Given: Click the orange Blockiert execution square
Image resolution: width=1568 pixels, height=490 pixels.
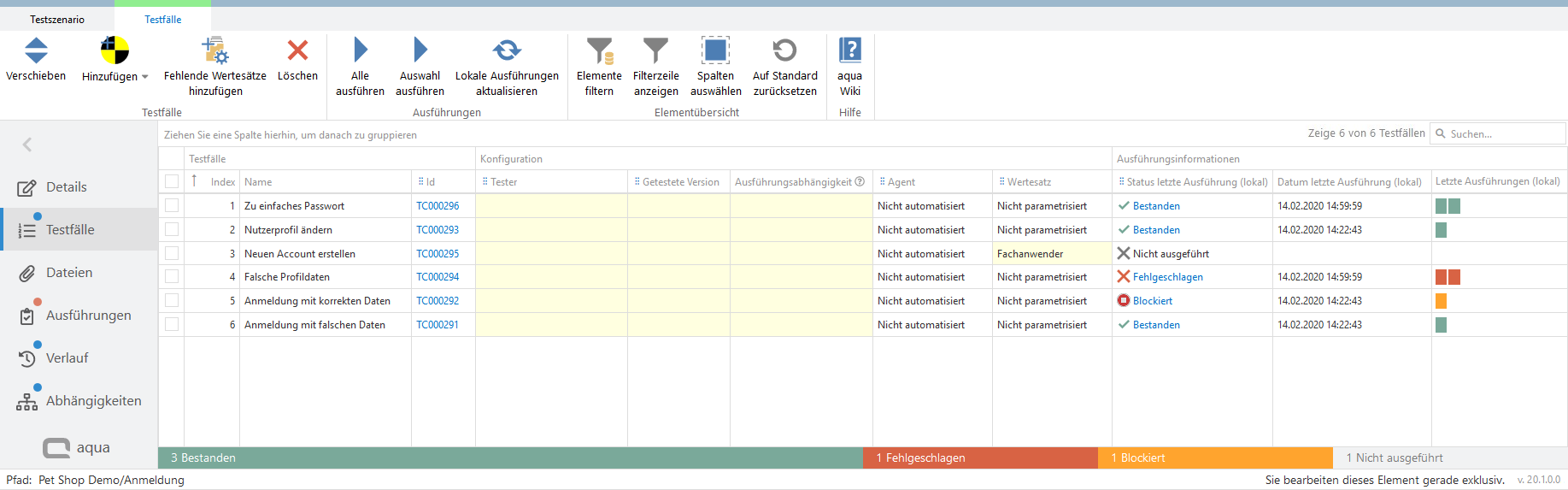Looking at the screenshot, I should coord(1441,301).
